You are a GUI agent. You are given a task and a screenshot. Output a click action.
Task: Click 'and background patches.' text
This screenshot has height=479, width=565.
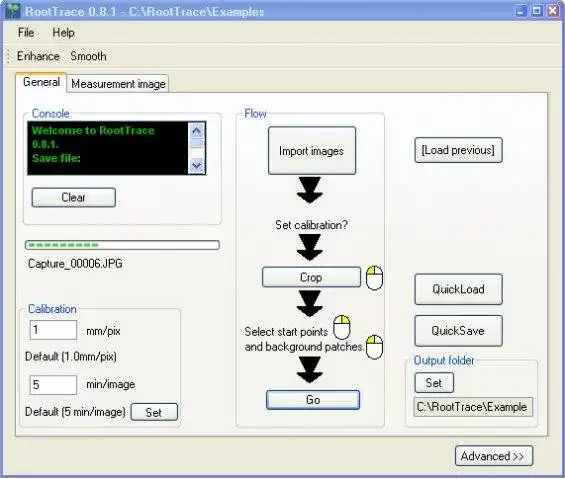pyautogui.click(x=304, y=347)
